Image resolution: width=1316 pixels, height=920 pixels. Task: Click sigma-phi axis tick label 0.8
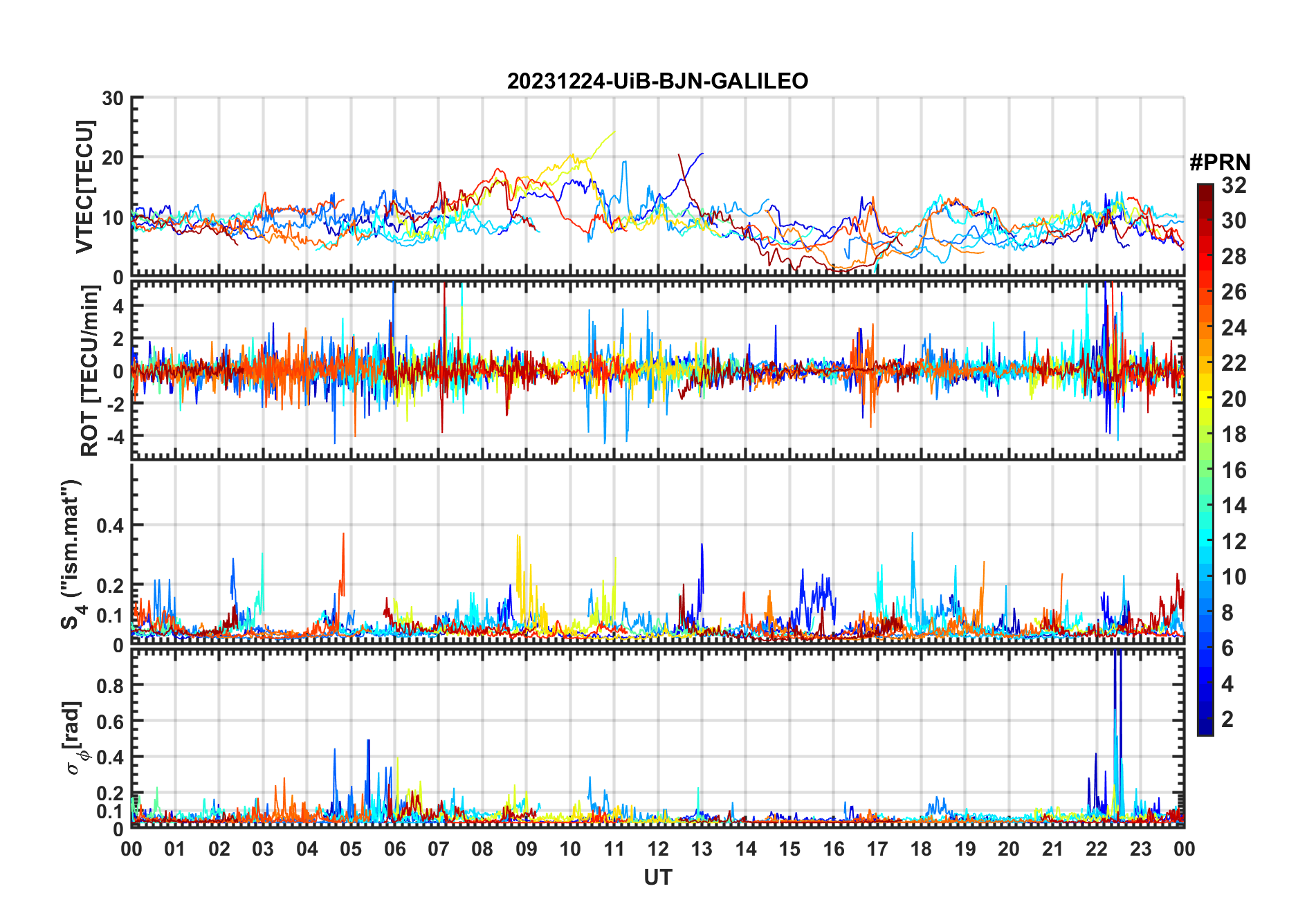point(110,686)
